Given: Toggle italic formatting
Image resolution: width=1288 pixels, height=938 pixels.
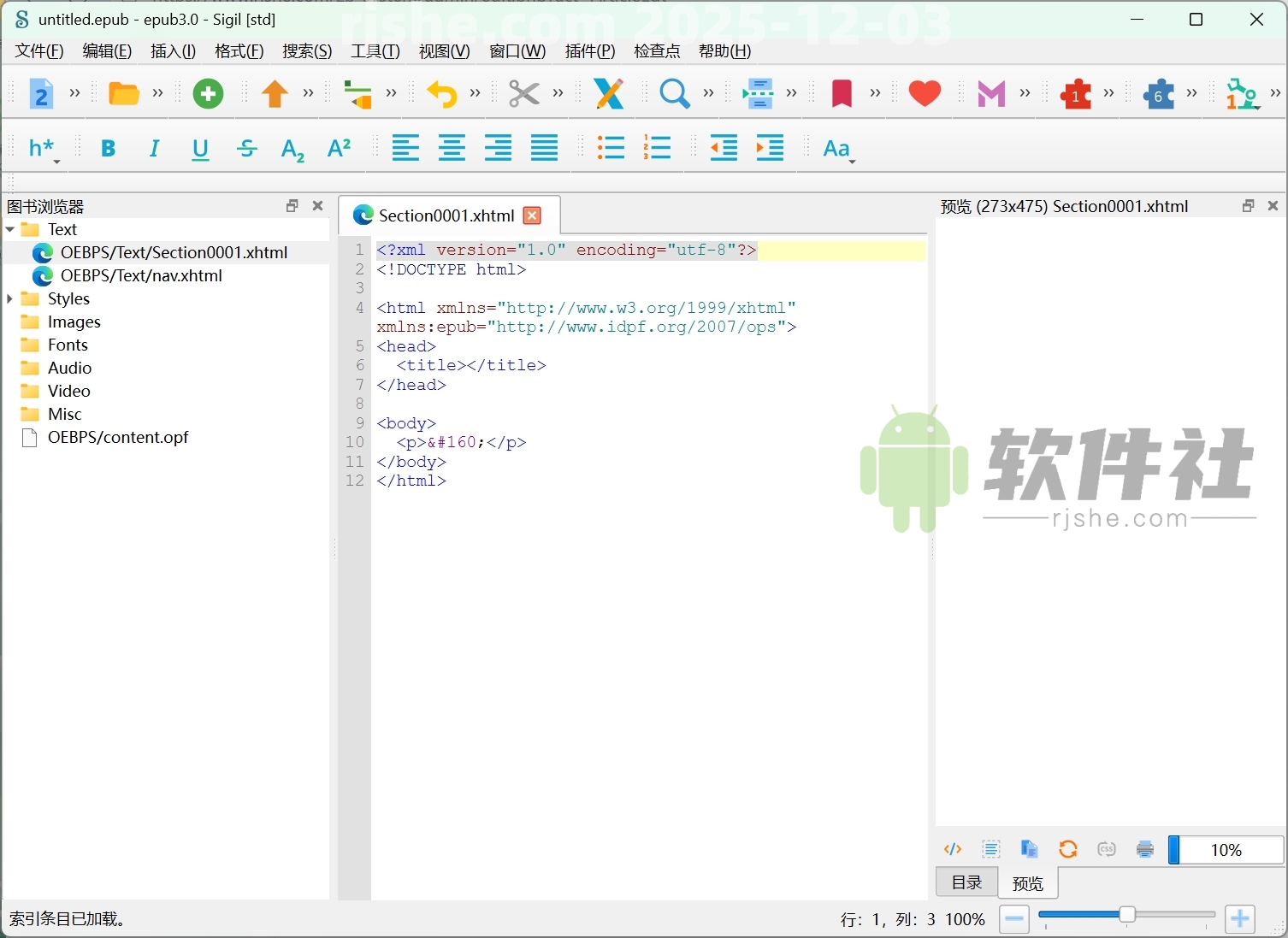Looking at the screenshot, I should [154, 148].
